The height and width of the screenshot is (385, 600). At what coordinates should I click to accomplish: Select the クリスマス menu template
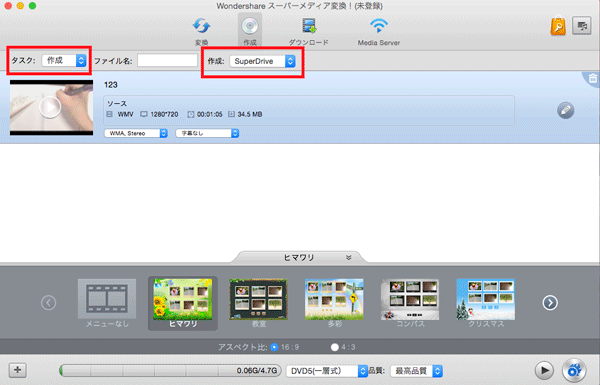(x=486, y=303)
